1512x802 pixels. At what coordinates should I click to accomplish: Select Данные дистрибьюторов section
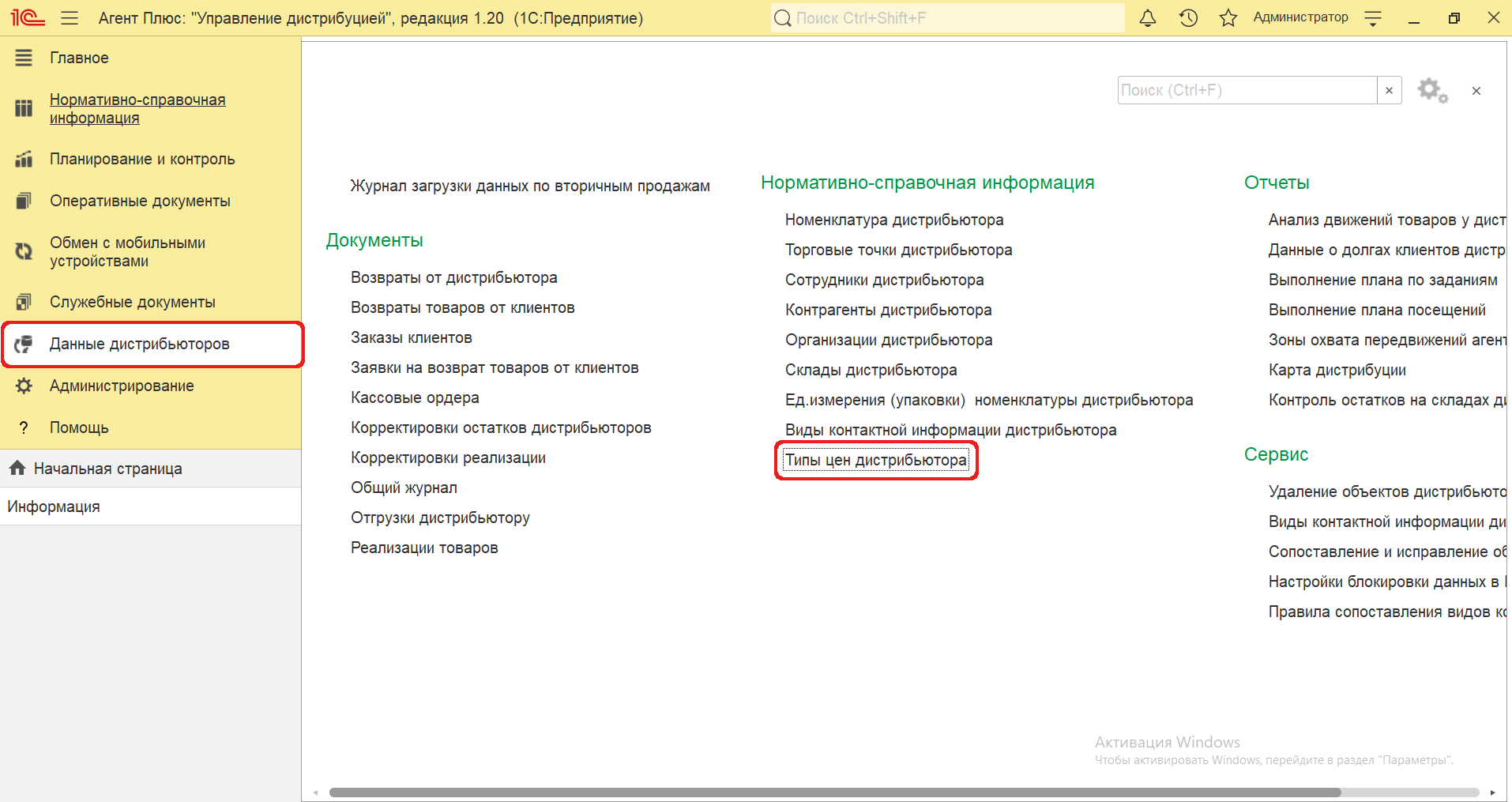pyautogui.click(x=139, y=344)
